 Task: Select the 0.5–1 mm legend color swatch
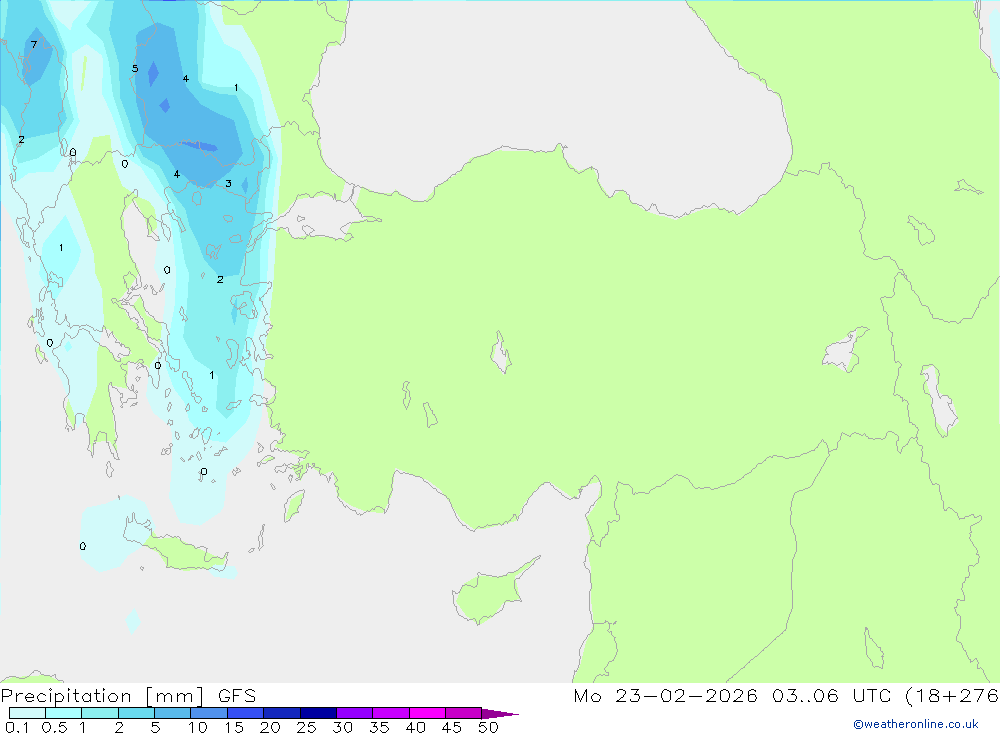[x=63, y=713]
